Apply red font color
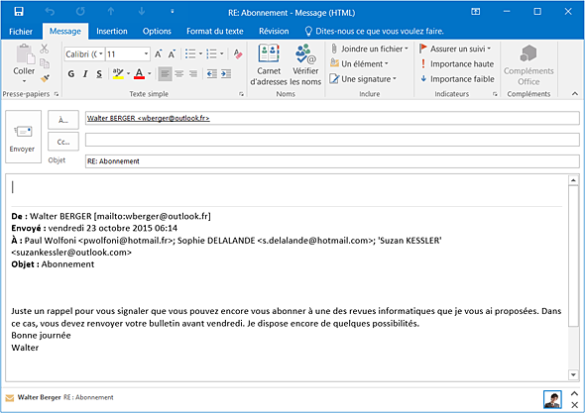Image resolution: width=585 pixels, height=413 pixels. point(139,73)
